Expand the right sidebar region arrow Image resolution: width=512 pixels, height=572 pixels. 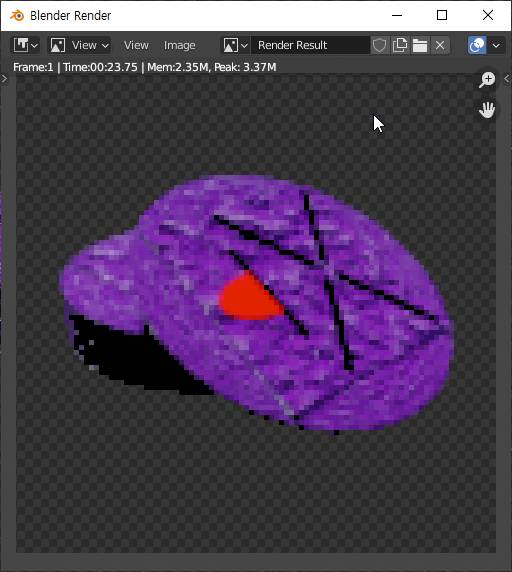(507, 78)
